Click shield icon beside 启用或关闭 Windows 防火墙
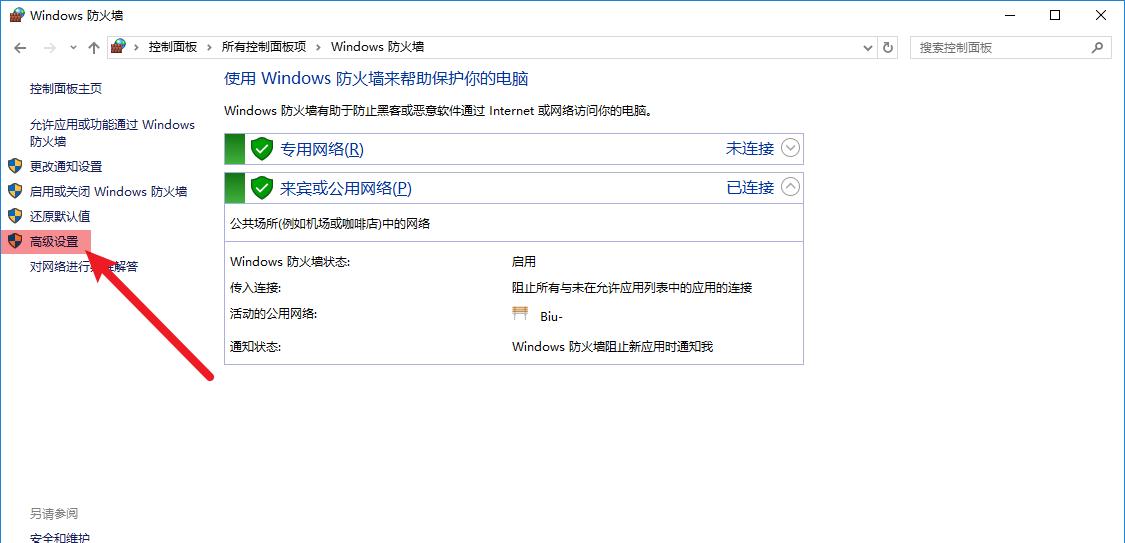Viewport: 1125px width, 543px height. [15, 191]
